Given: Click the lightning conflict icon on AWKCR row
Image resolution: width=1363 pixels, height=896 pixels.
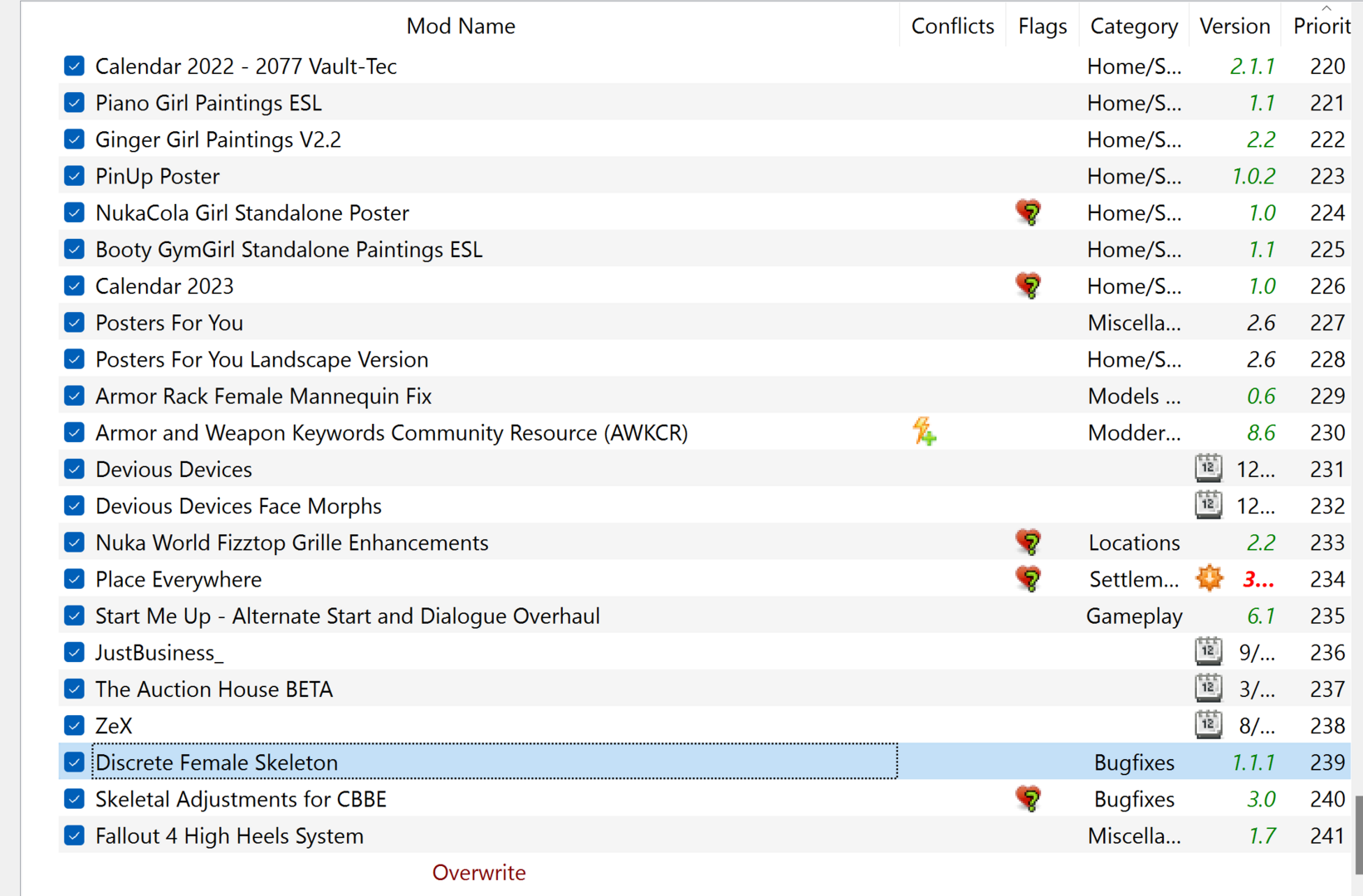Looking at the screenshot, I should (924, 431).
